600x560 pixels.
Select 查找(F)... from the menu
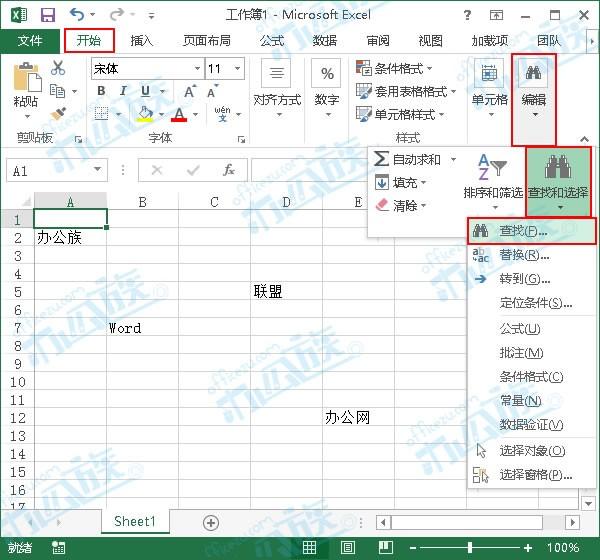(532, 231)
